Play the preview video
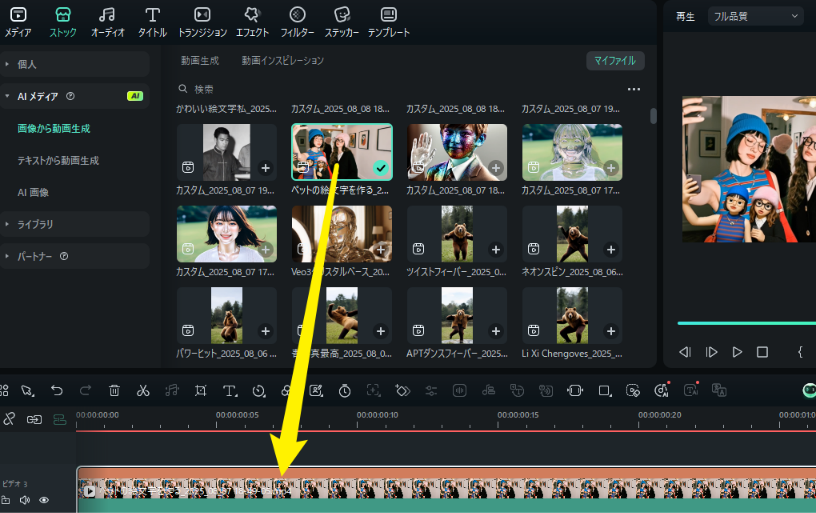 click(737, 352)
